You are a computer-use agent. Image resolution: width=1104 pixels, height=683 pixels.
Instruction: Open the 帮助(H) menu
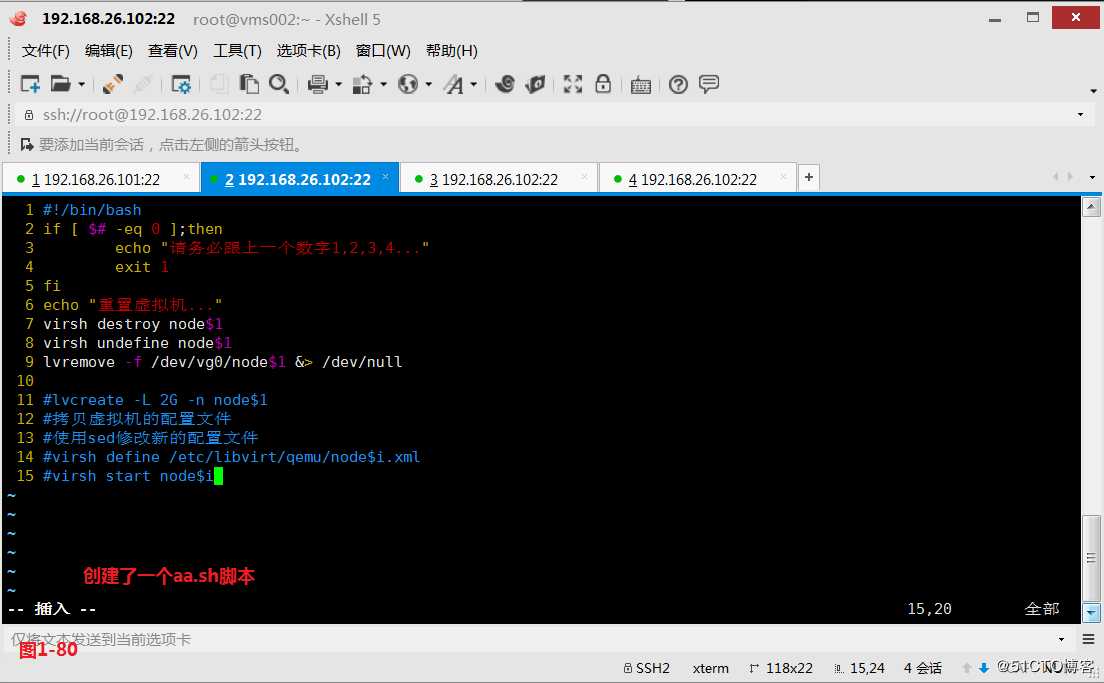[451, 51]
